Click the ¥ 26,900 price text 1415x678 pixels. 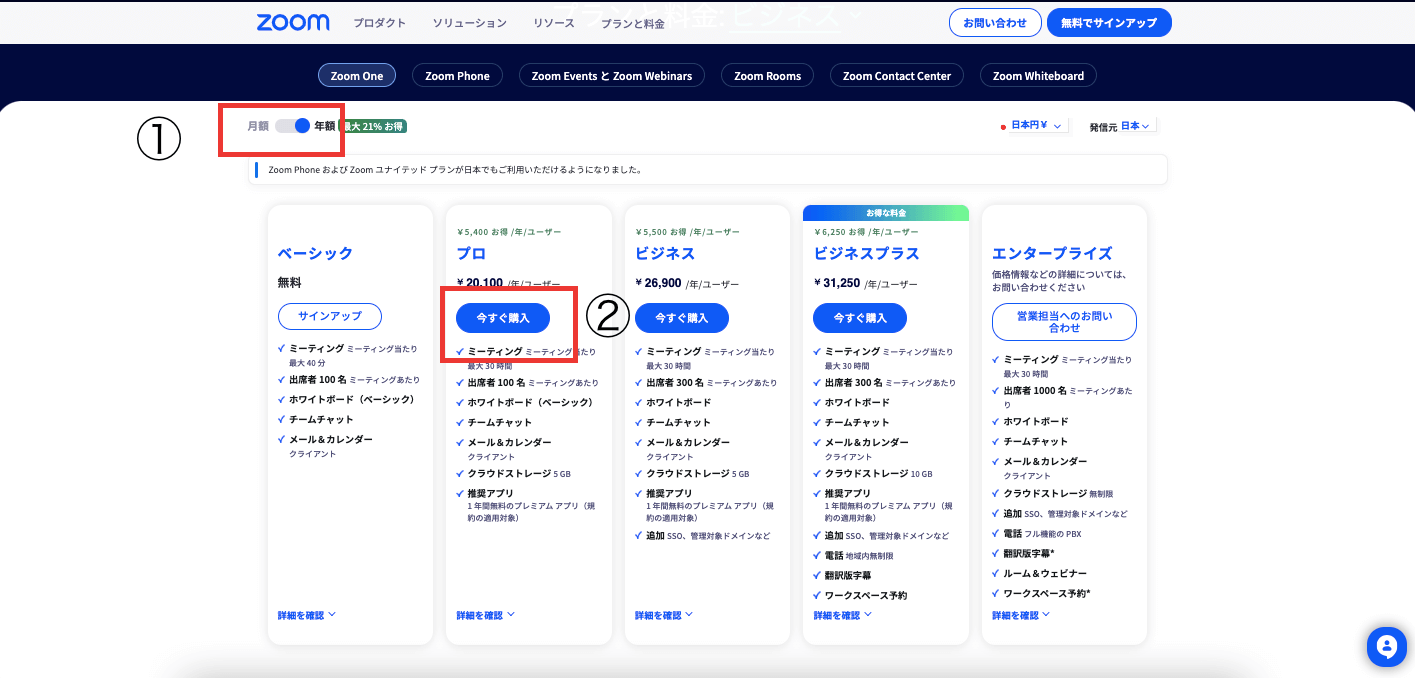(x=659, y=283)
